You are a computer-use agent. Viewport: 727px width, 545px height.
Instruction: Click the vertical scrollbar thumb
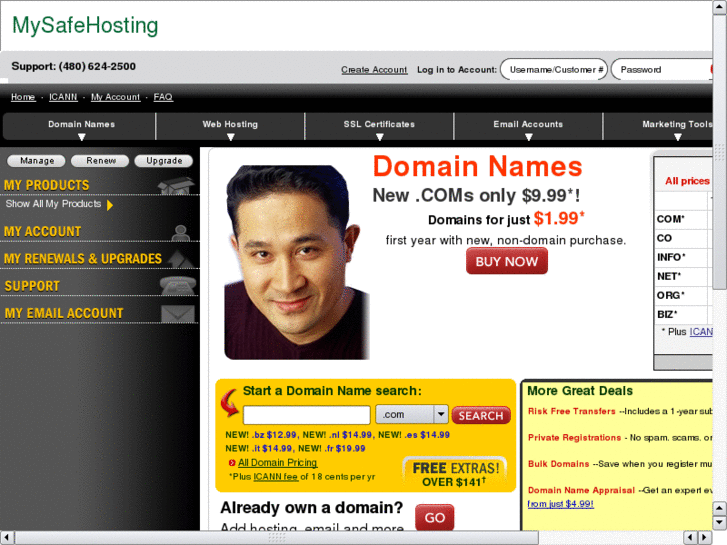pyautogui.click(x=720, y=153)
